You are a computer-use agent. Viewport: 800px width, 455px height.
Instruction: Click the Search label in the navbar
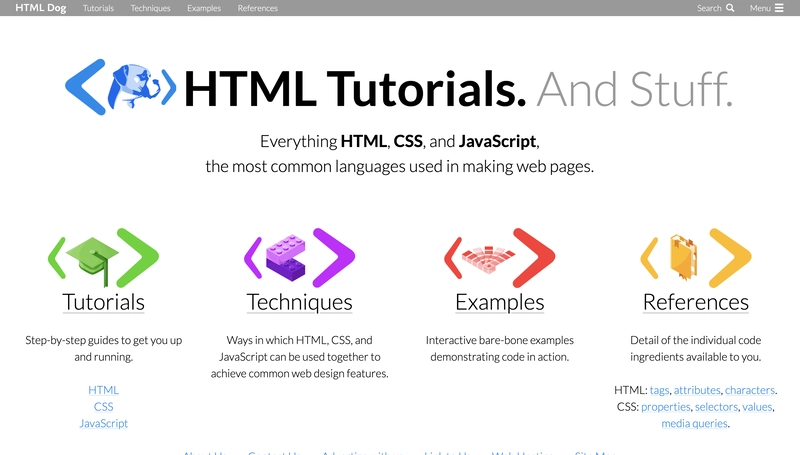point(709,8)
